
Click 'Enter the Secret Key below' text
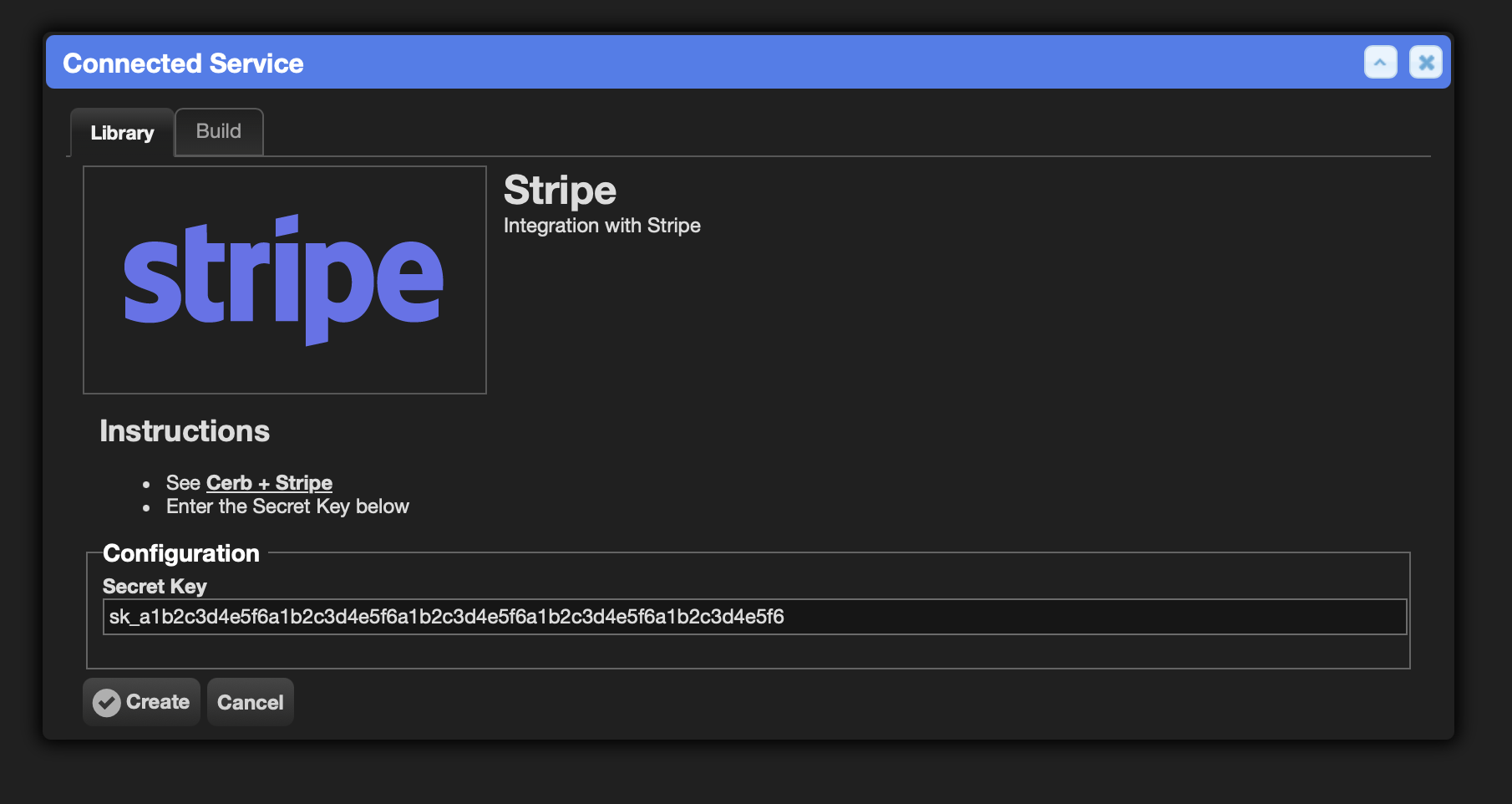click(x=287, y=506)
